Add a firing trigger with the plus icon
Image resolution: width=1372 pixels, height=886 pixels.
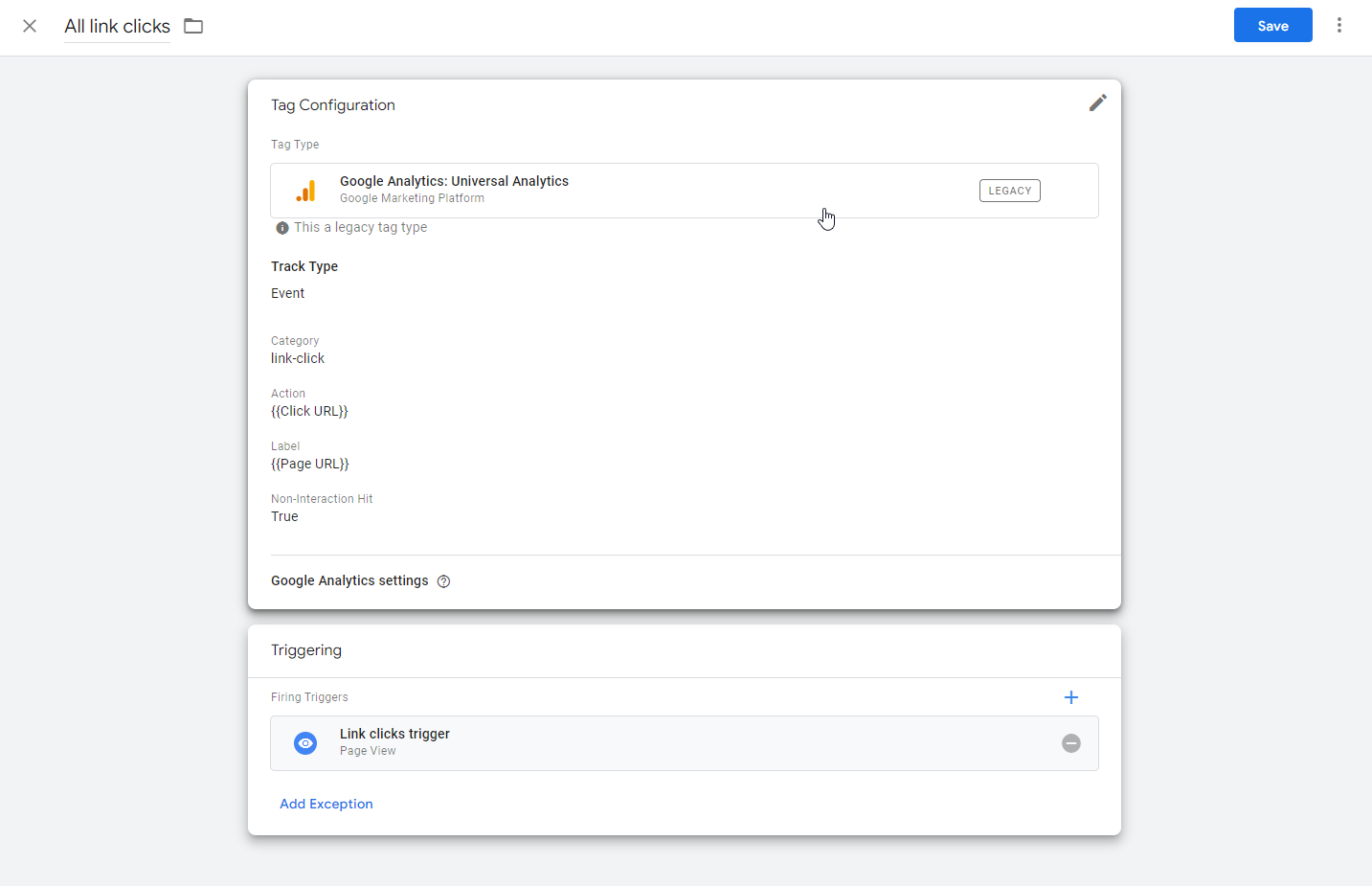click(1070, 697)
